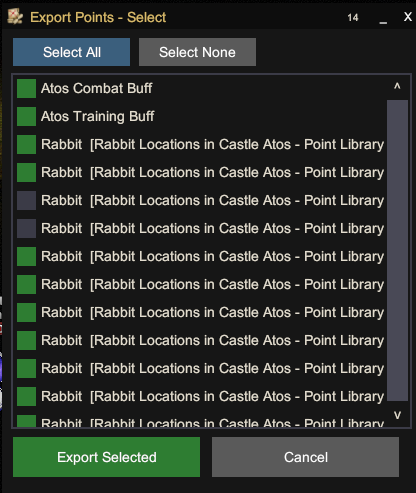Click the number 14 in title bar
Screen dimensions: 416x493
pyautogui.click(x=353, y=17)
